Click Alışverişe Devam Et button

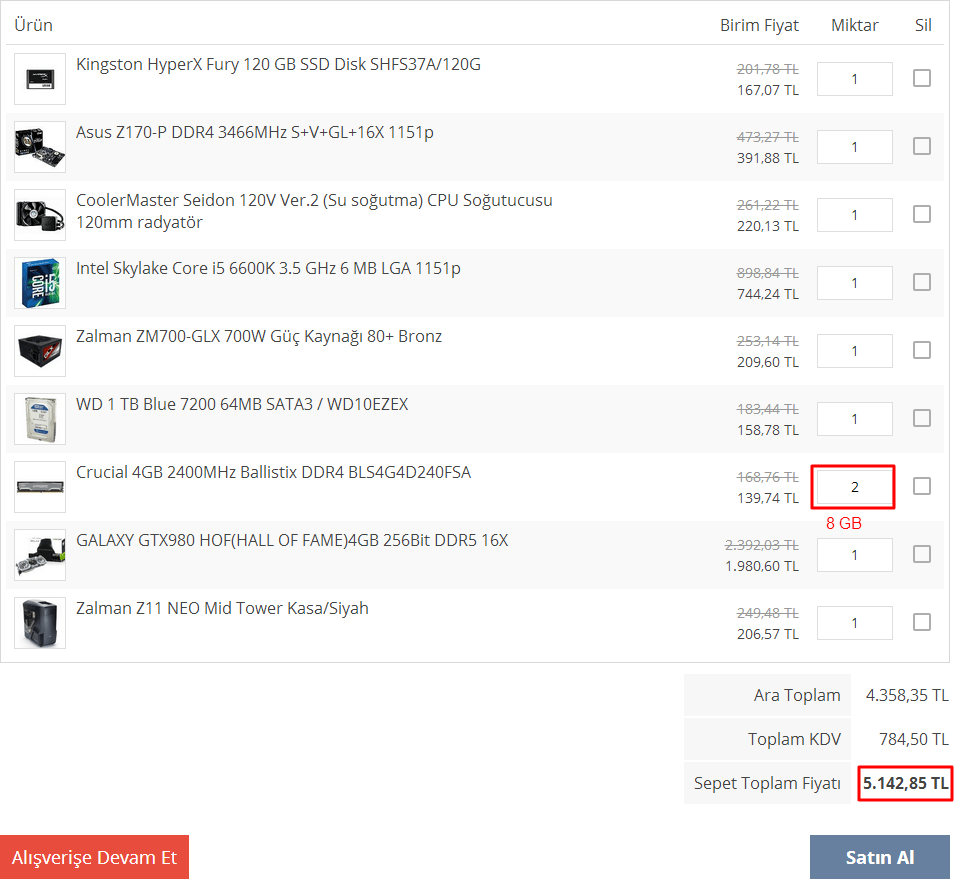[95, 857]
